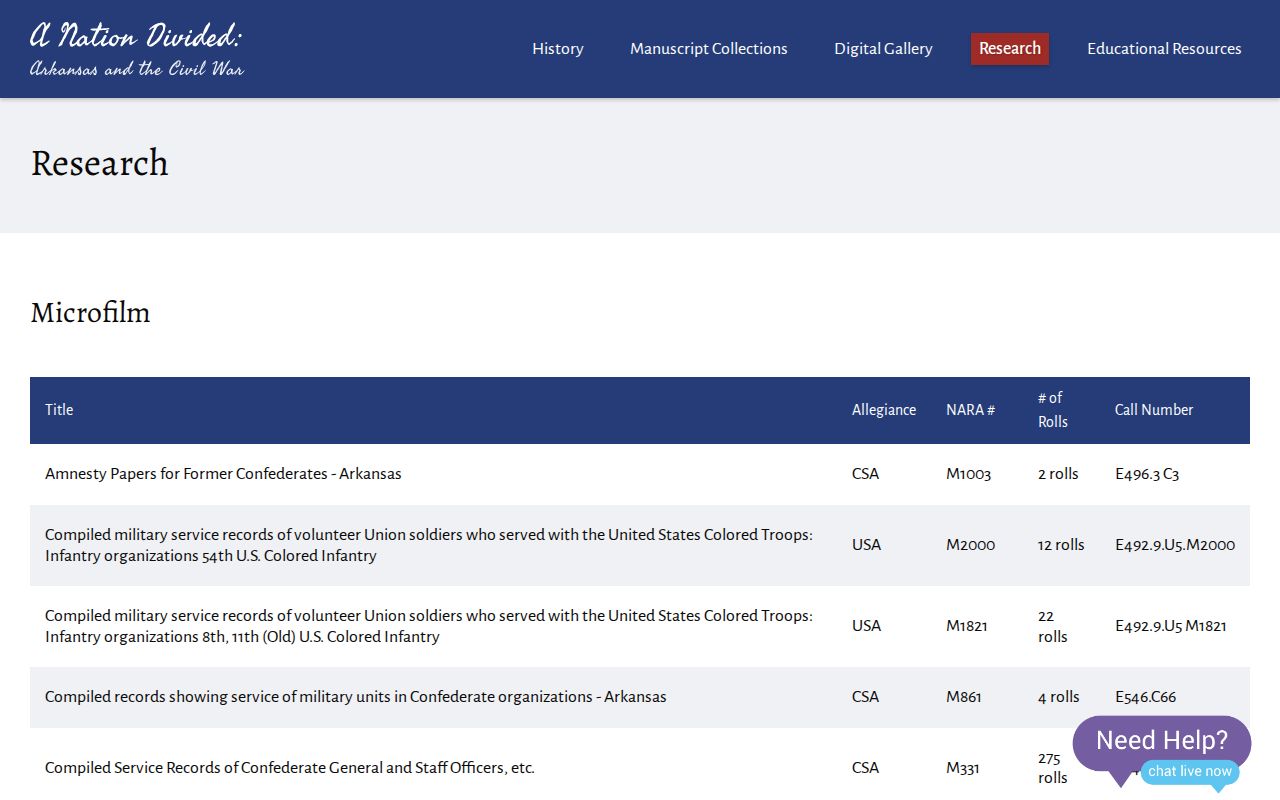Click the A Nation Divided site logo
1280x800 pixels.
click(137, 48)
